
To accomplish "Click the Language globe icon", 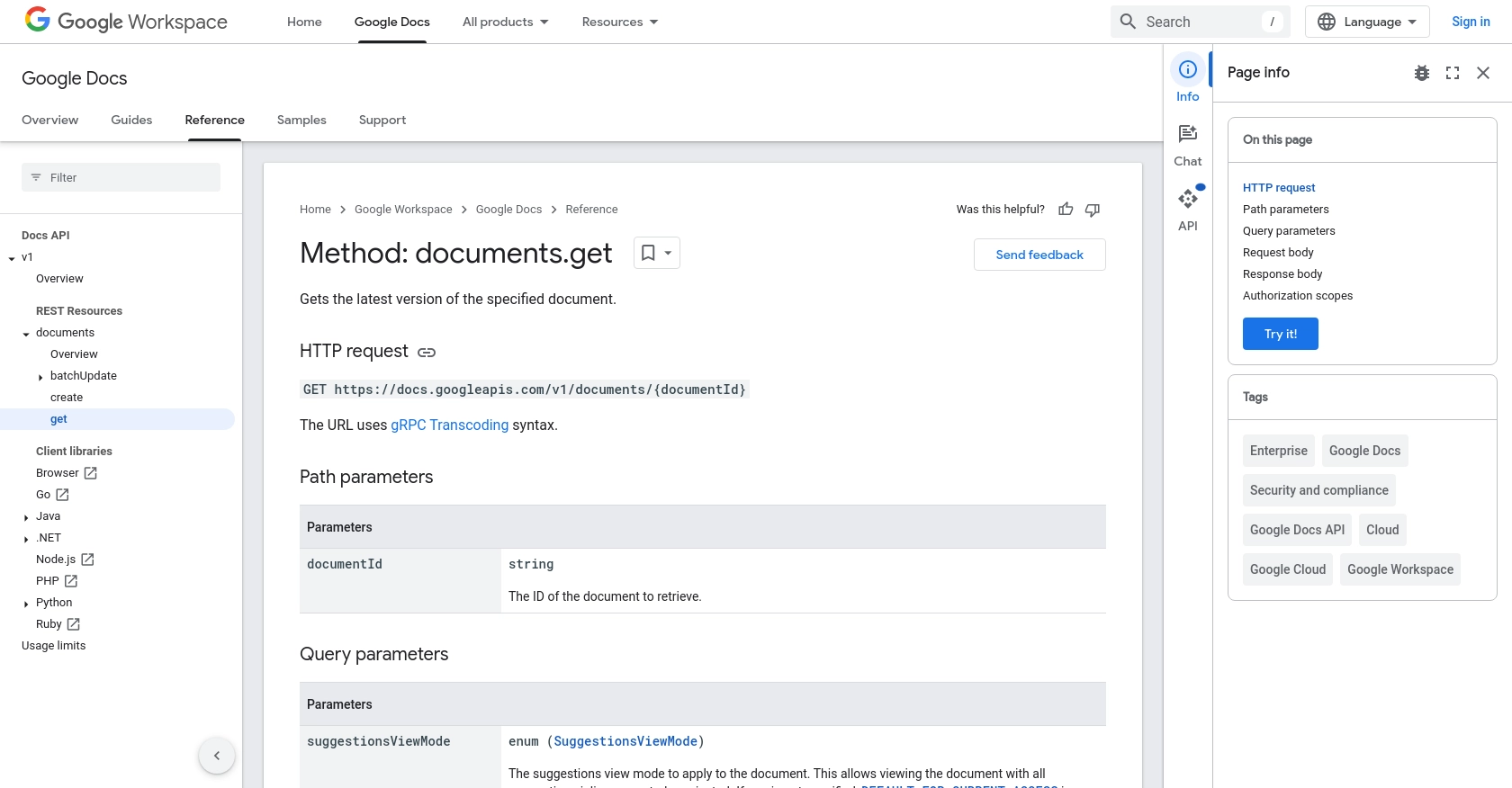I will (x=1327, y=22).
